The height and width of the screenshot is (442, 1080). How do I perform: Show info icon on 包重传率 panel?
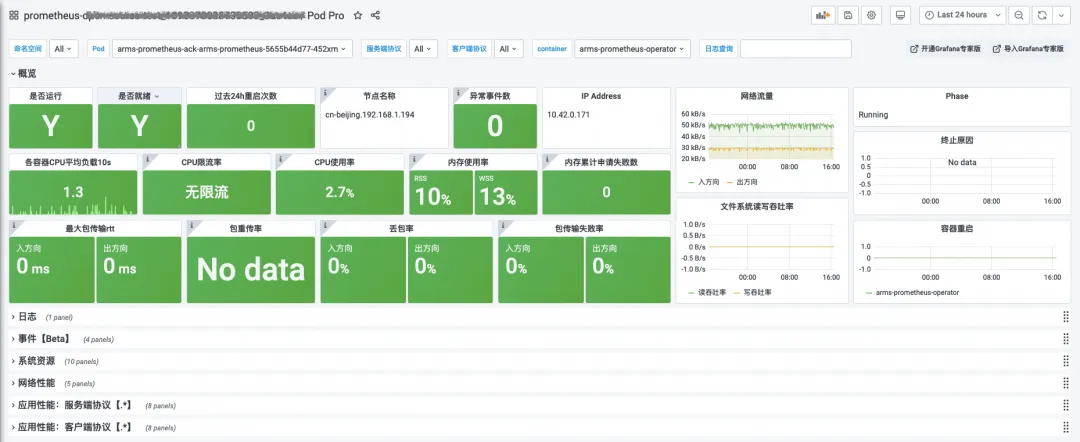pos(191,224)
